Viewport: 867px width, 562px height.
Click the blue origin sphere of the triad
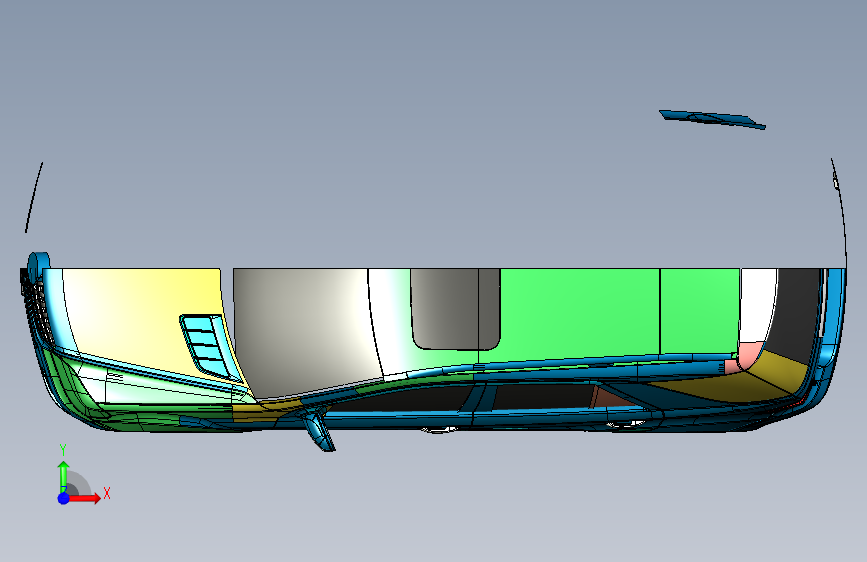coord(63,498)
